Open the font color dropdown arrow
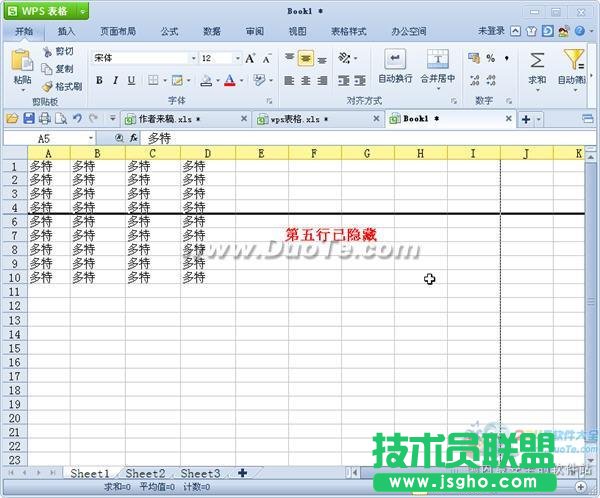The height and width of the screenshot is (498, 600). point(241,80)
